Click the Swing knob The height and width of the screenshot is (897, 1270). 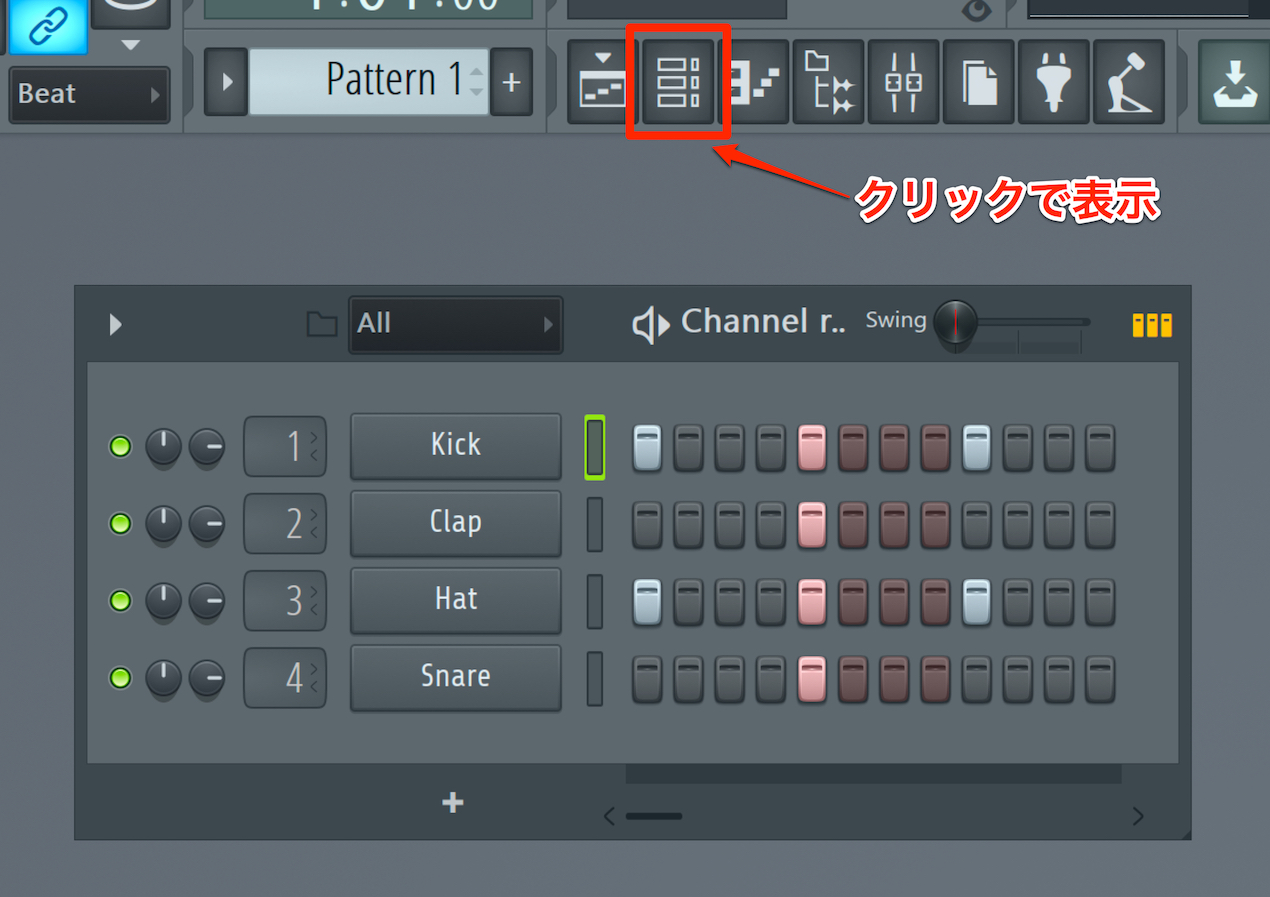point(956,323)
